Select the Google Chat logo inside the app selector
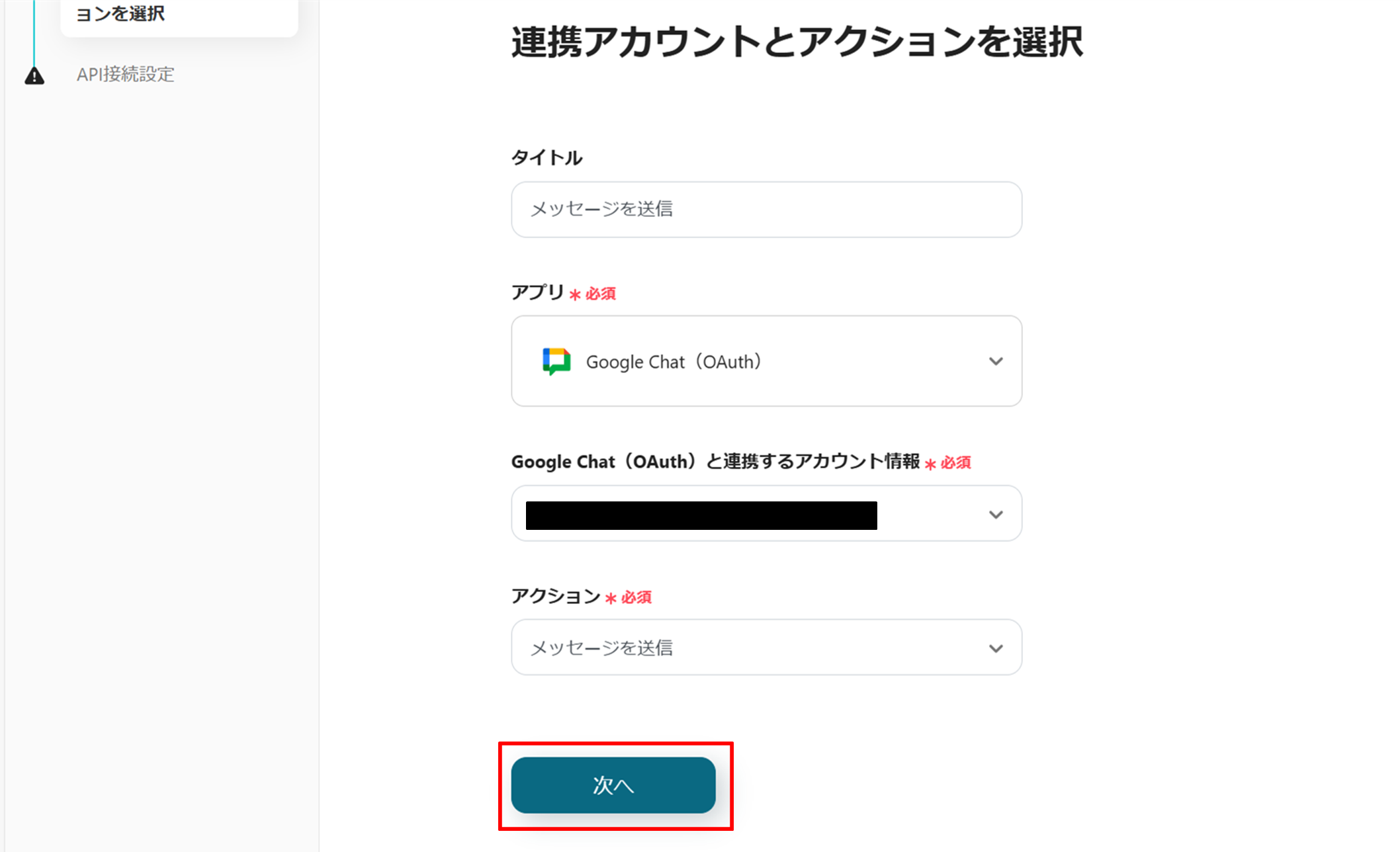This screenshot has height=852, width=1400. [x=556, y=361]
